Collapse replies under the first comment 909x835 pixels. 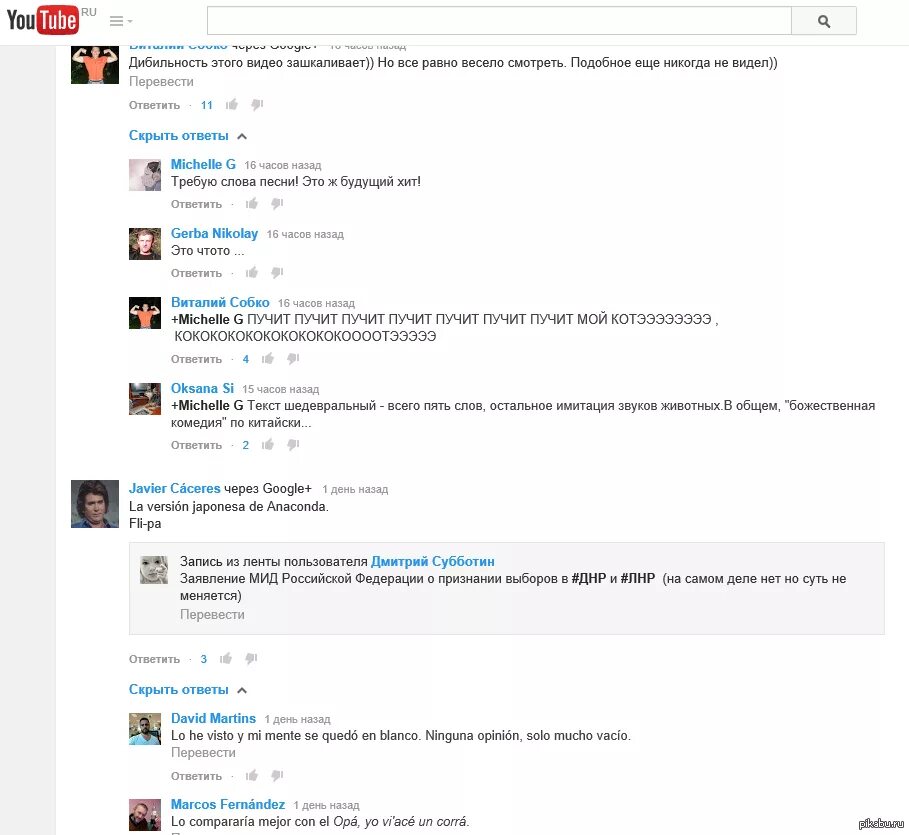188,136
